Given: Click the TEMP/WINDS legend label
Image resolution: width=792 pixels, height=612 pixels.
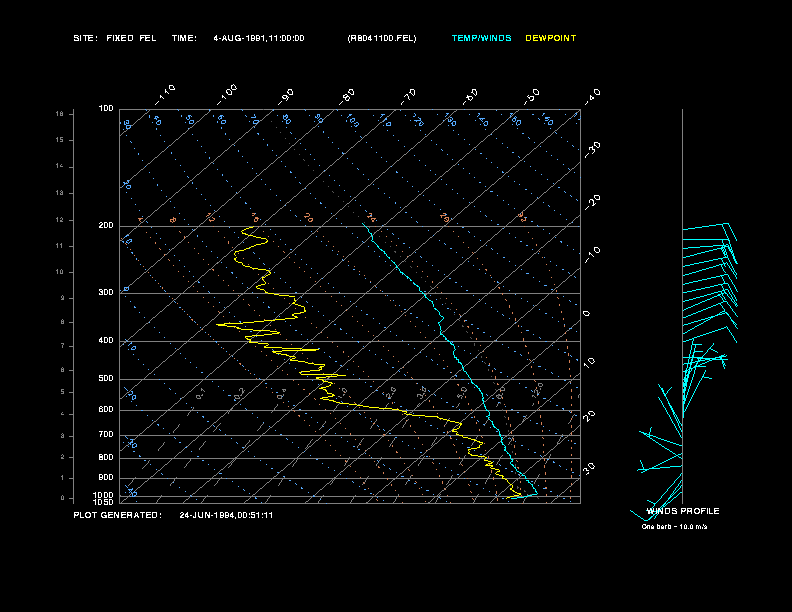Looking at the screenshot, I should point(481,38).
